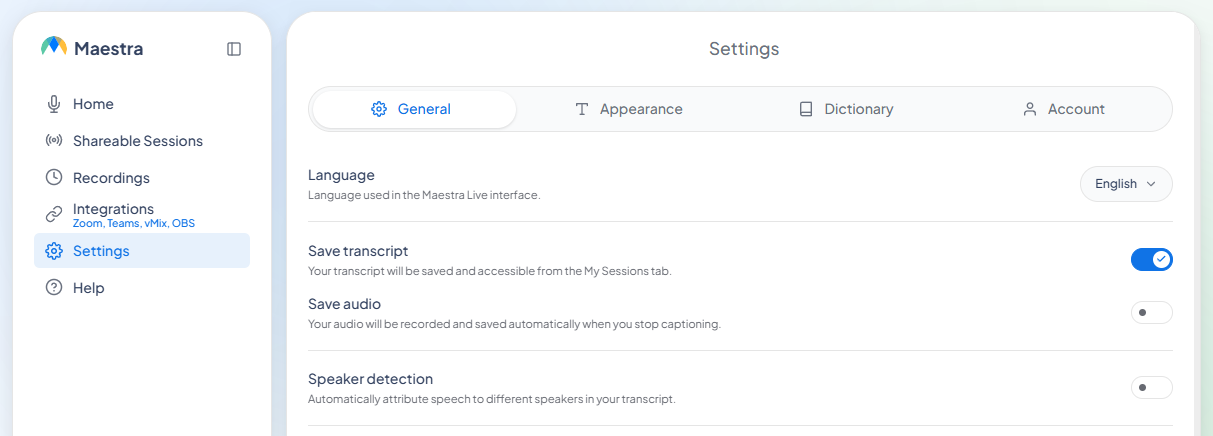
Task: Click 'Language used in the Maestra Live interface' text
Action: (424, 195)
